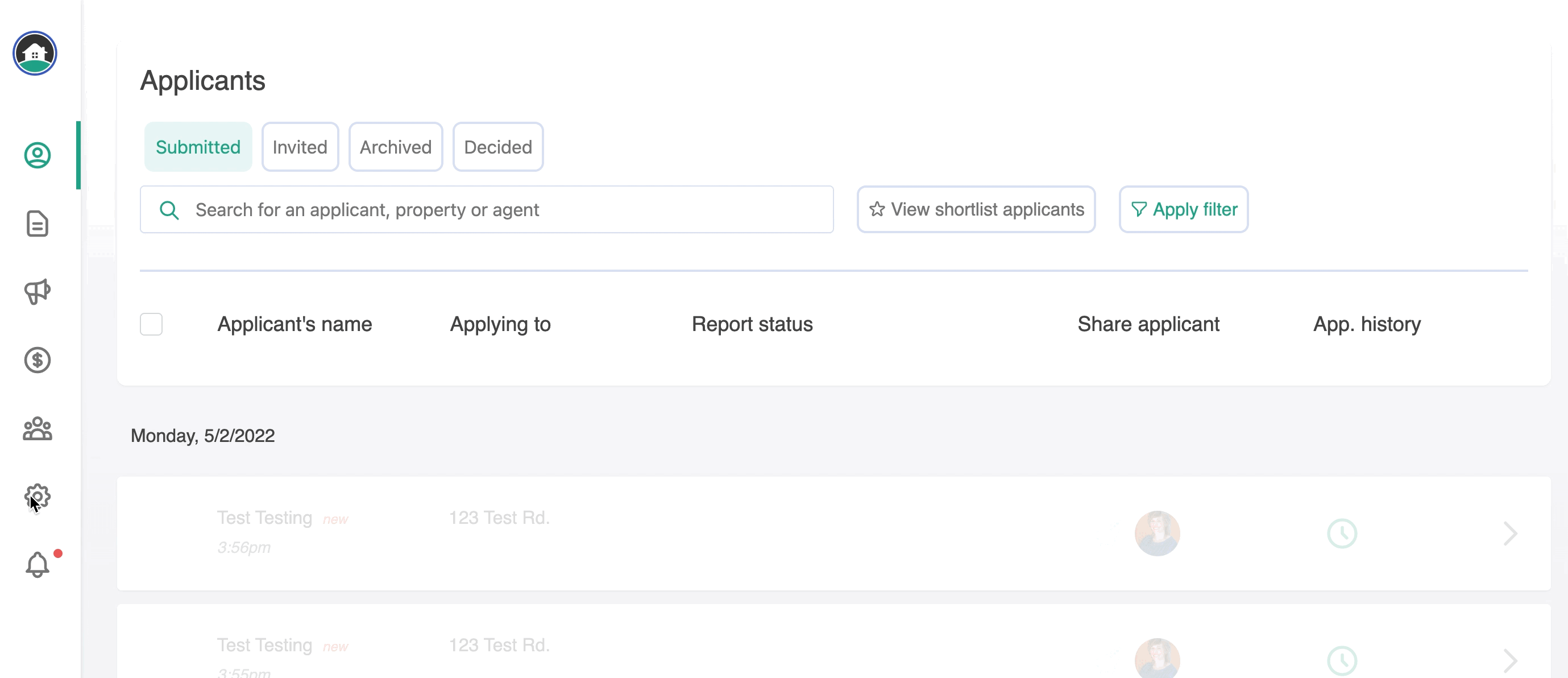Viewport: 1568px width, 678px height.
Task: Click the funnel icon on Apply filter
Action: click(x=1138, y=209)
